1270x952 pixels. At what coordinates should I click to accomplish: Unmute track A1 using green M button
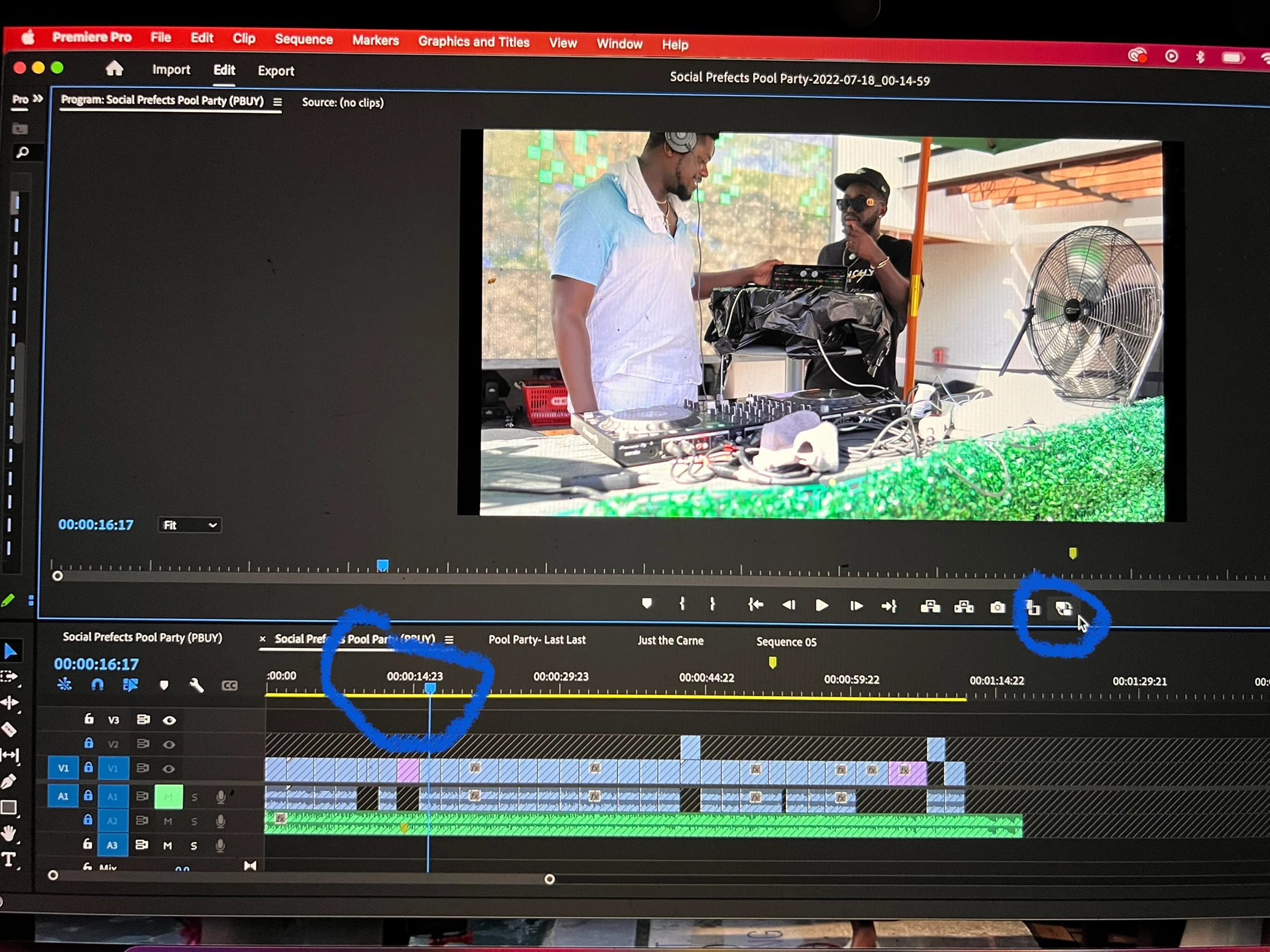coord(168,796)
